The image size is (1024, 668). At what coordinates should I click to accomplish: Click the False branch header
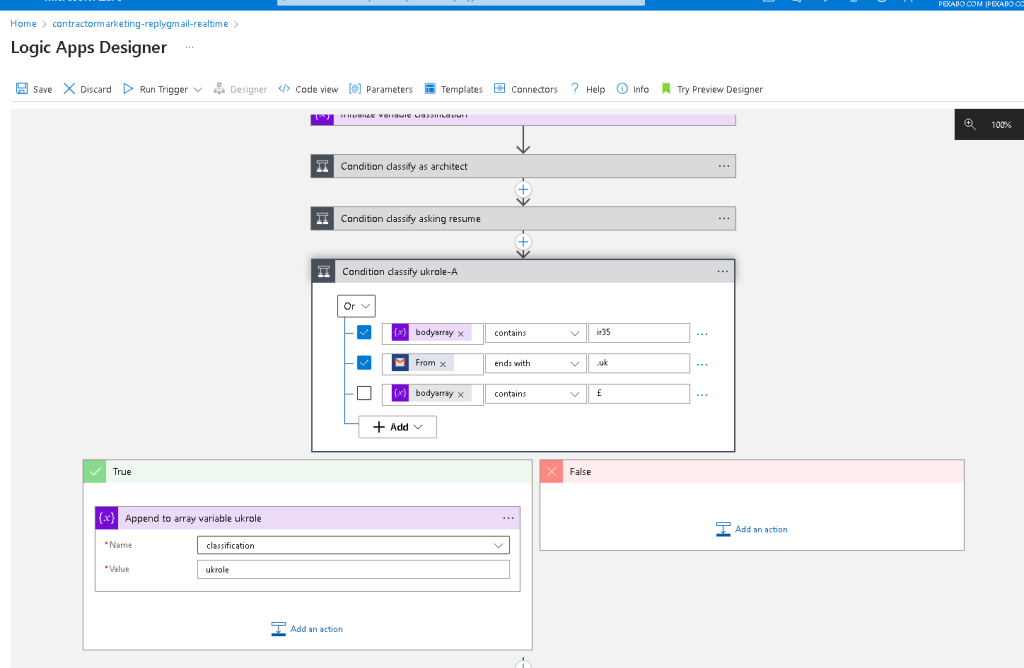tap(752, 471)
